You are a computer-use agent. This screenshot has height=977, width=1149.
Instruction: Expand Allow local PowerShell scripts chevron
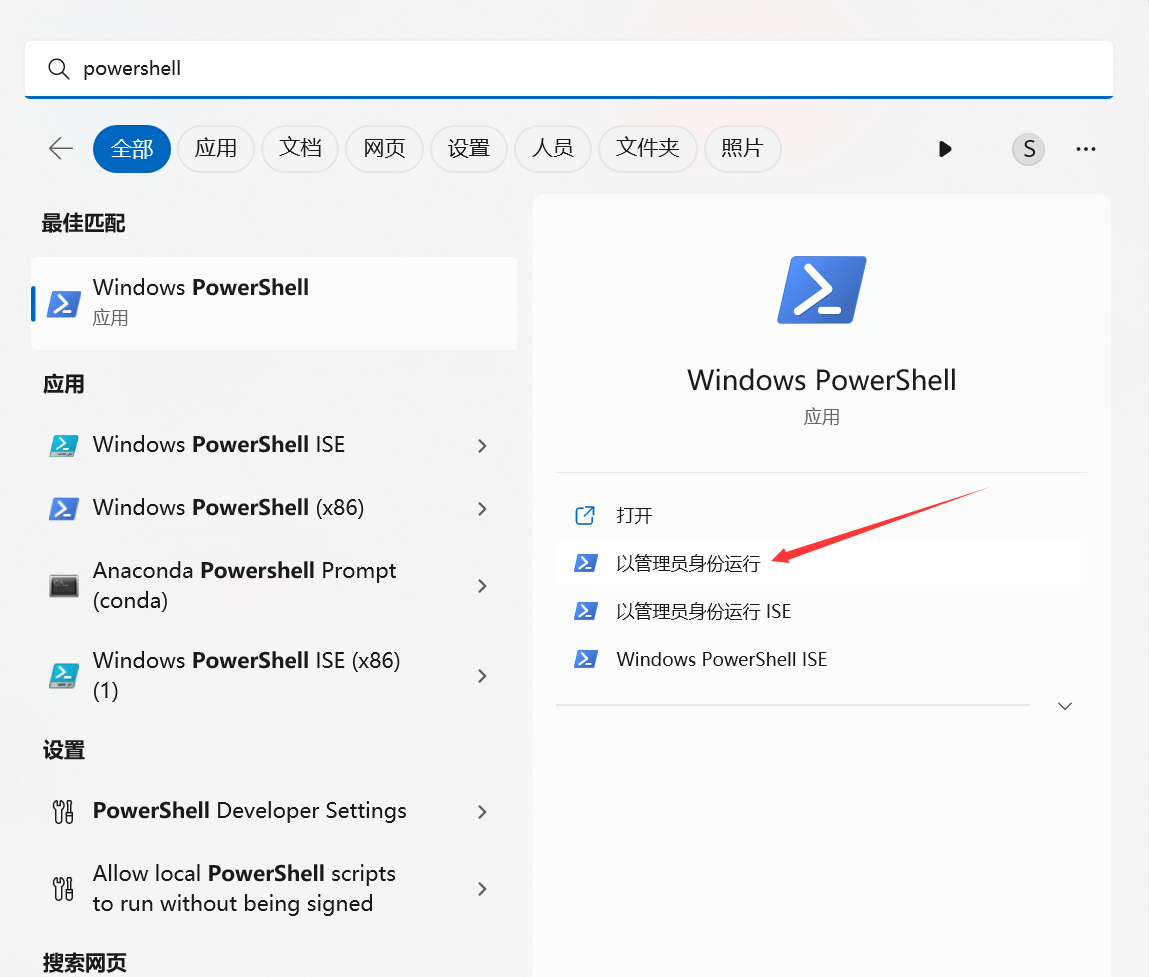(482, 888)
